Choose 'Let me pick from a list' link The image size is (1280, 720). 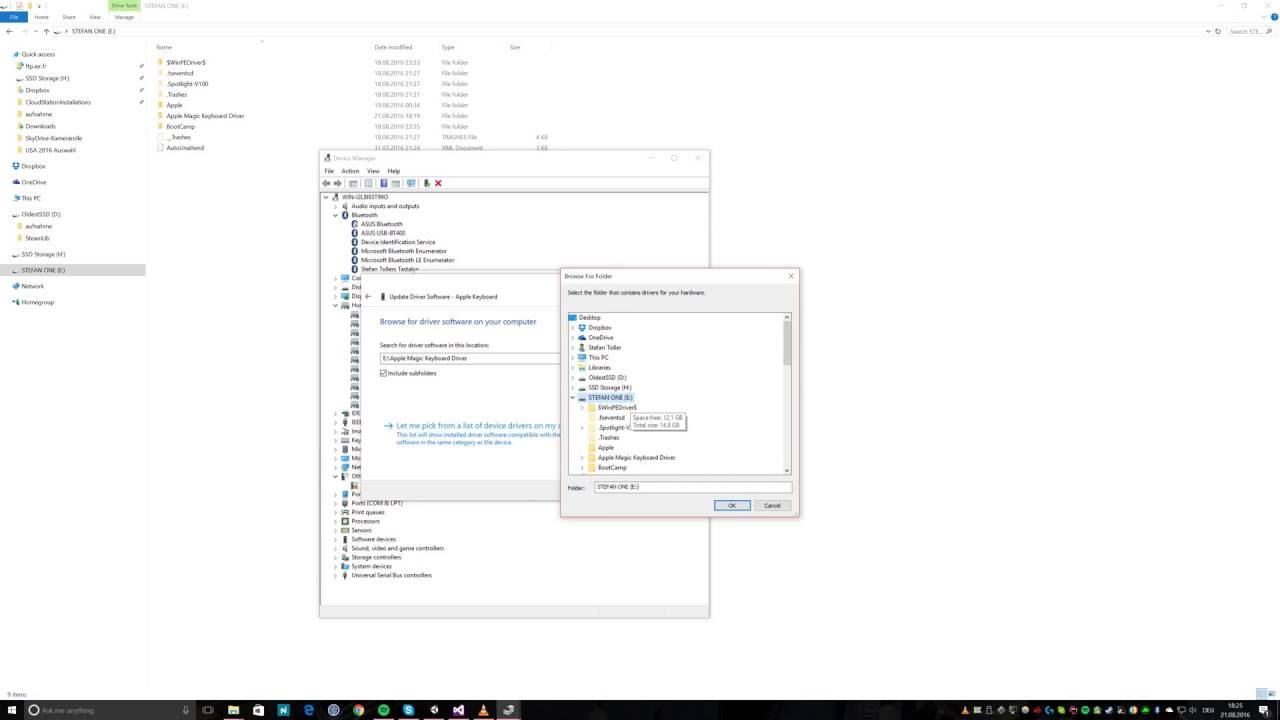coord(478,426)
